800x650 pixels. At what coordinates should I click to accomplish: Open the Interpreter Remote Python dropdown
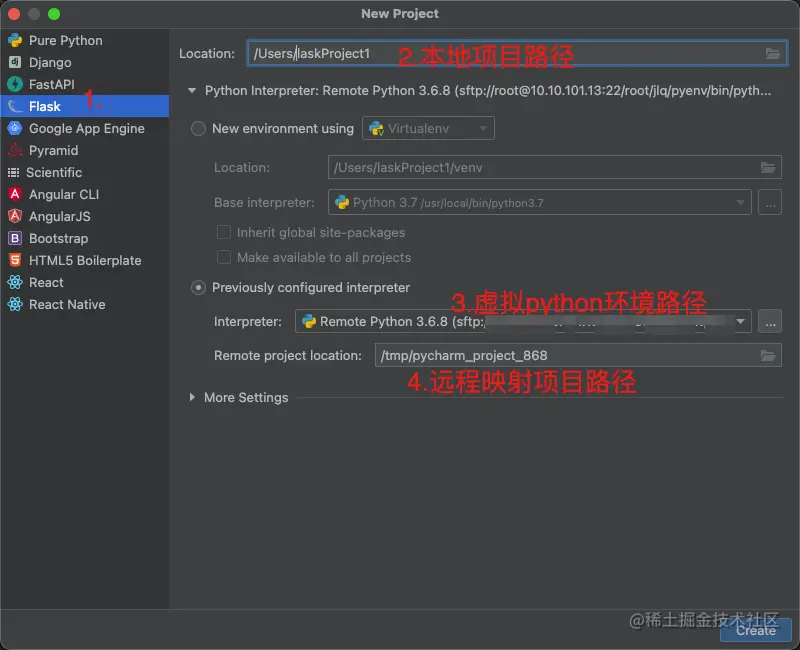[x=523, y=321]
